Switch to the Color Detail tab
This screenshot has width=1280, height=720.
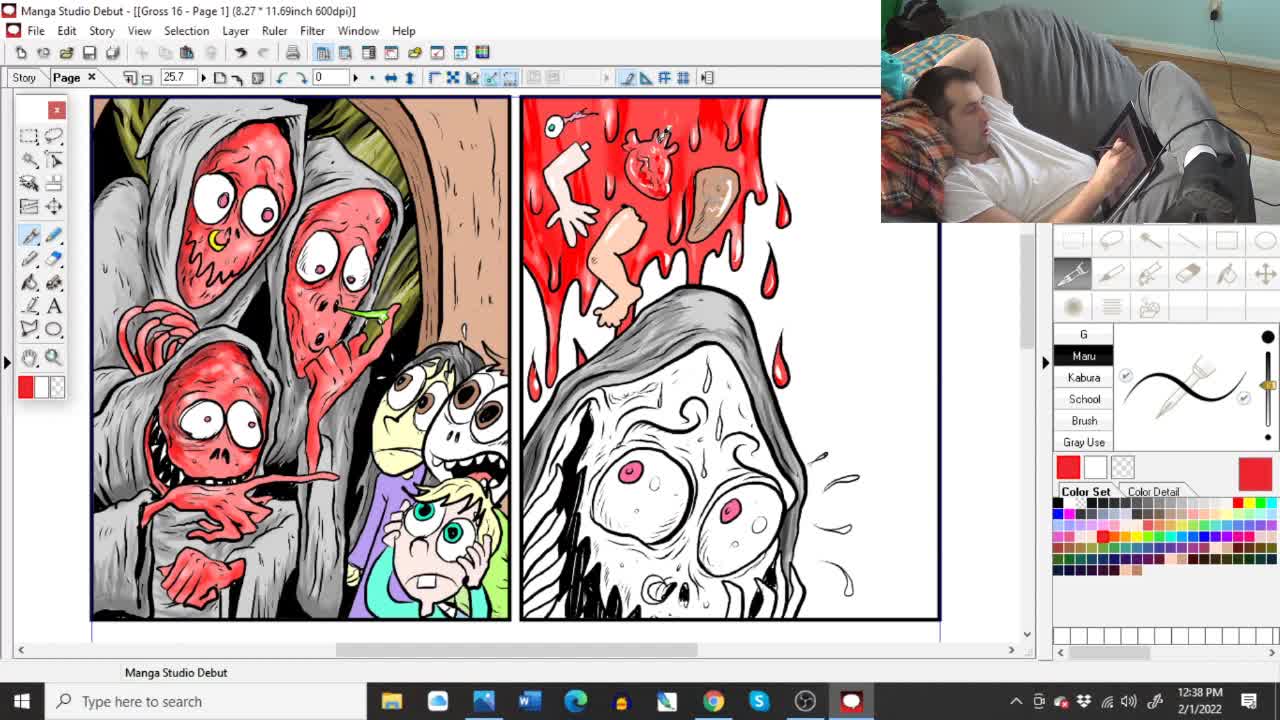pos(1153,492)
